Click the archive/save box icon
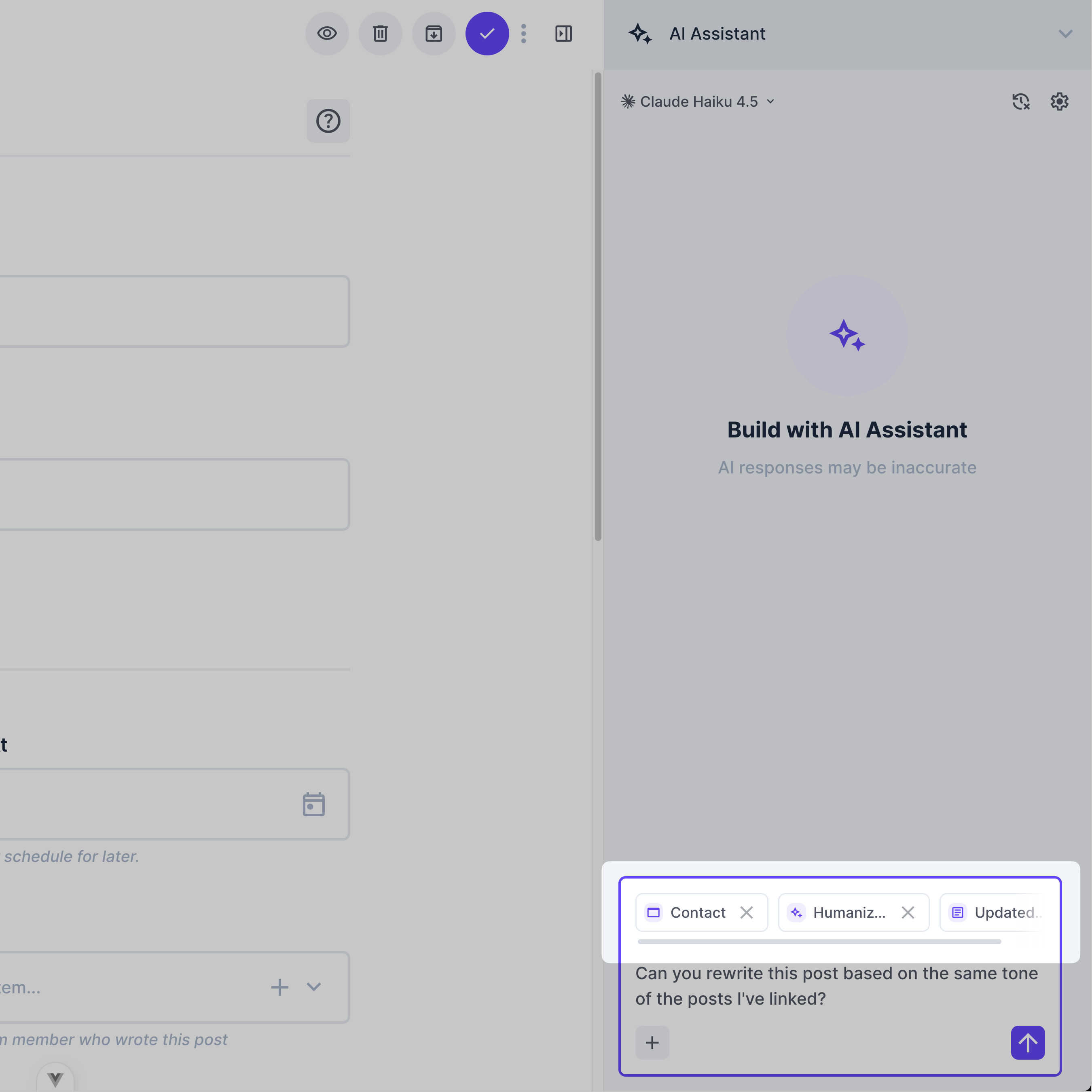 pos(434,33)
